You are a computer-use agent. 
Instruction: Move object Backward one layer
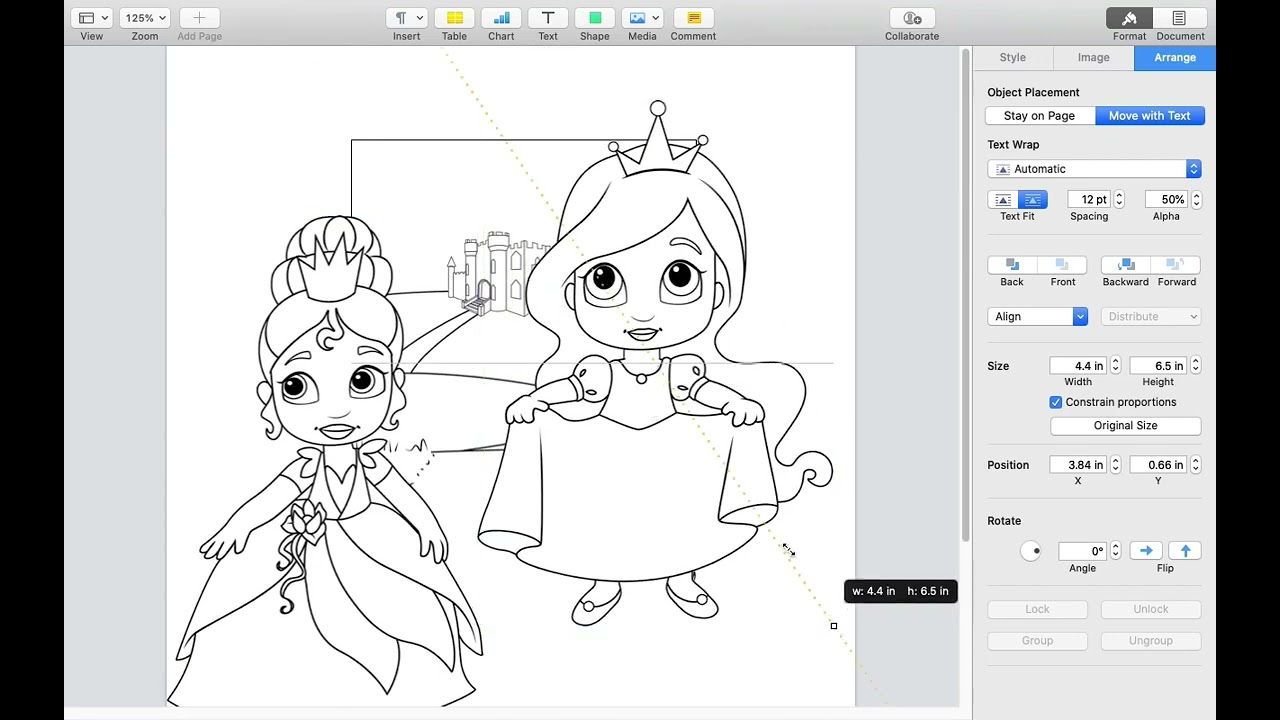coord(1126,265)
